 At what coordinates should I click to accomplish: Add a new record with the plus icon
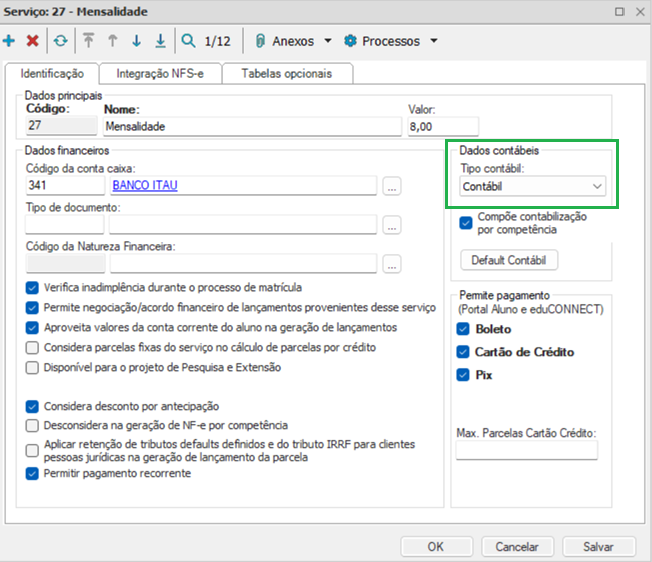(9, 41)
